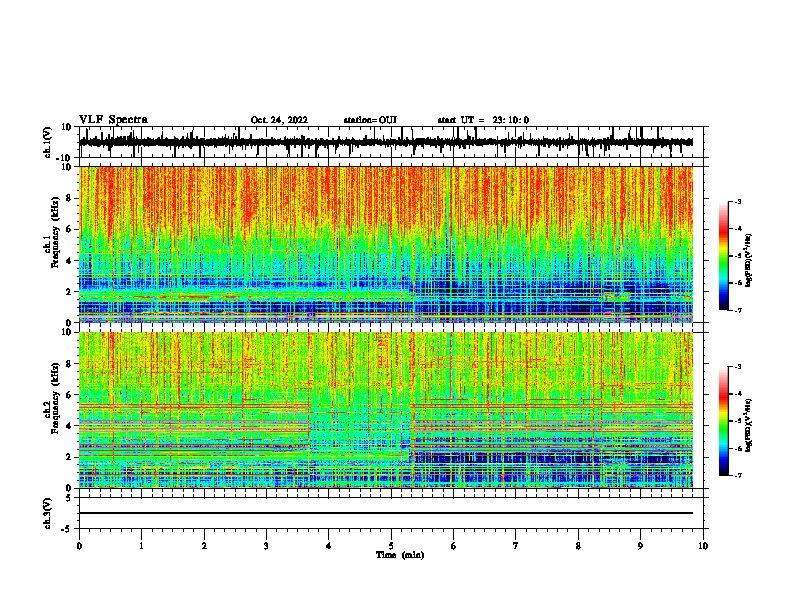Viewport: 792px width, 612px height.
Task: Click the "-7" label on ch.2 color bar
Action: click(x=737, y=476)
